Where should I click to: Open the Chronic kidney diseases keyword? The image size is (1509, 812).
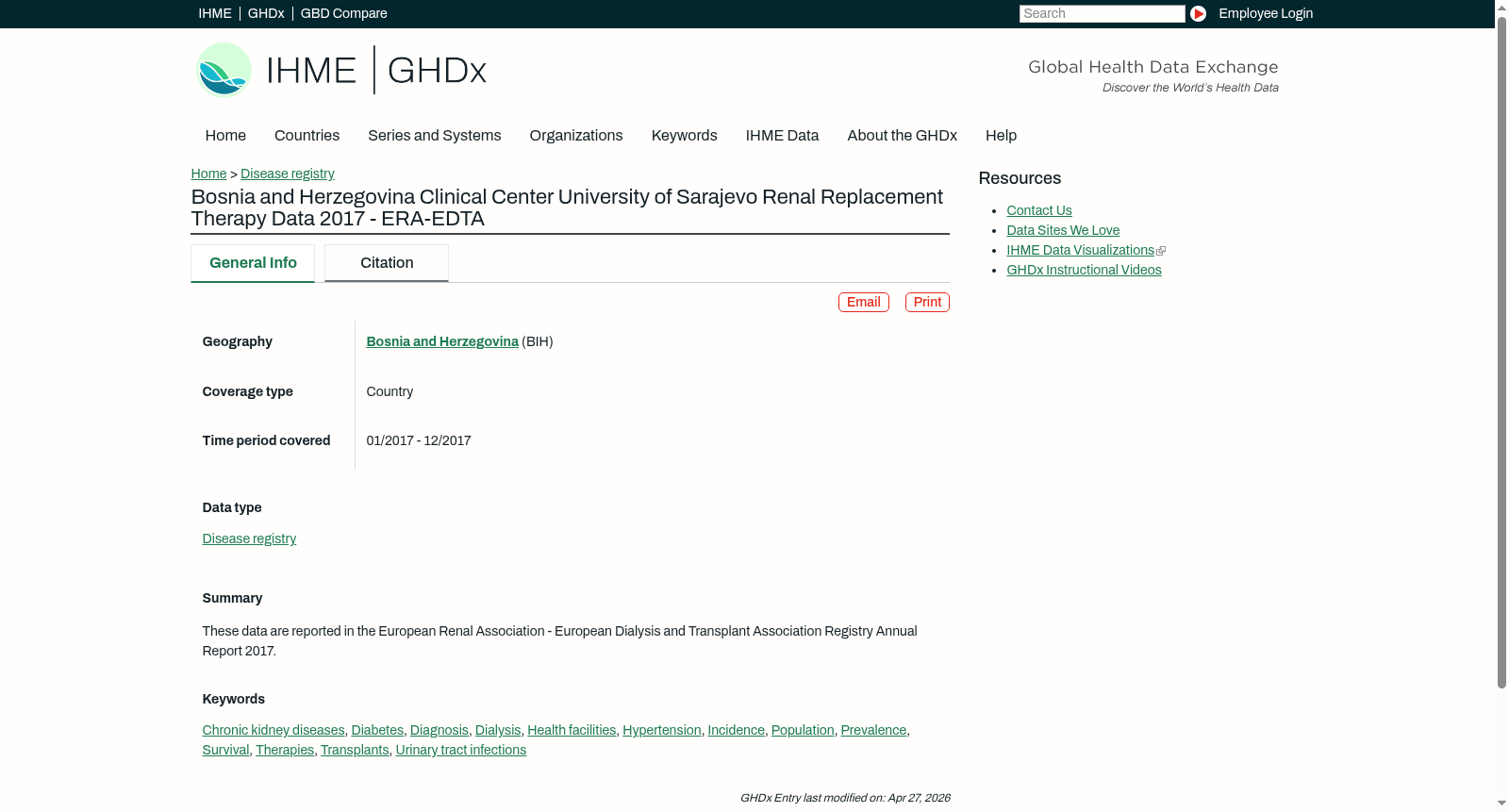click(274, 731)
